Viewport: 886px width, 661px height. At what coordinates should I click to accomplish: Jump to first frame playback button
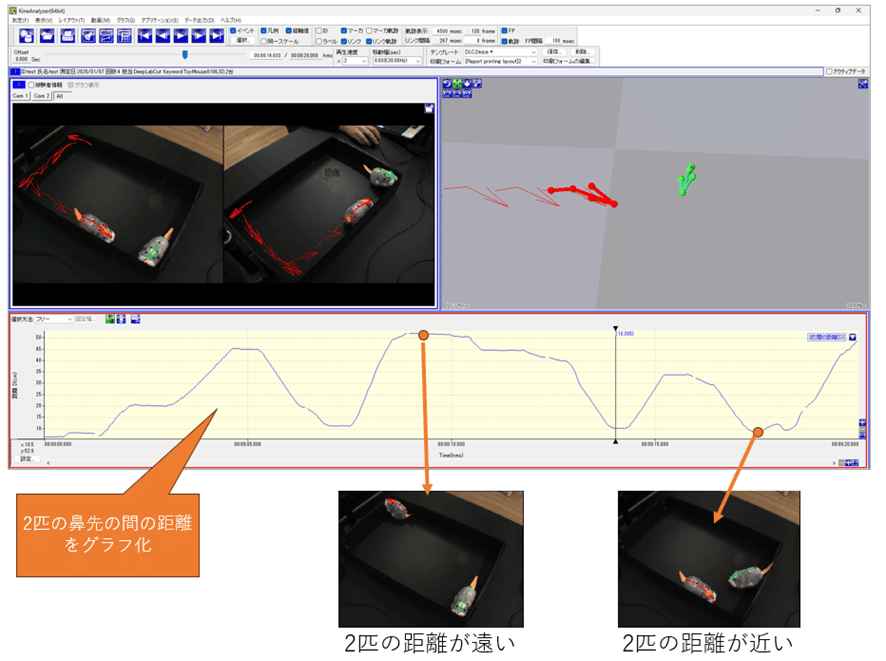point(145,36)
